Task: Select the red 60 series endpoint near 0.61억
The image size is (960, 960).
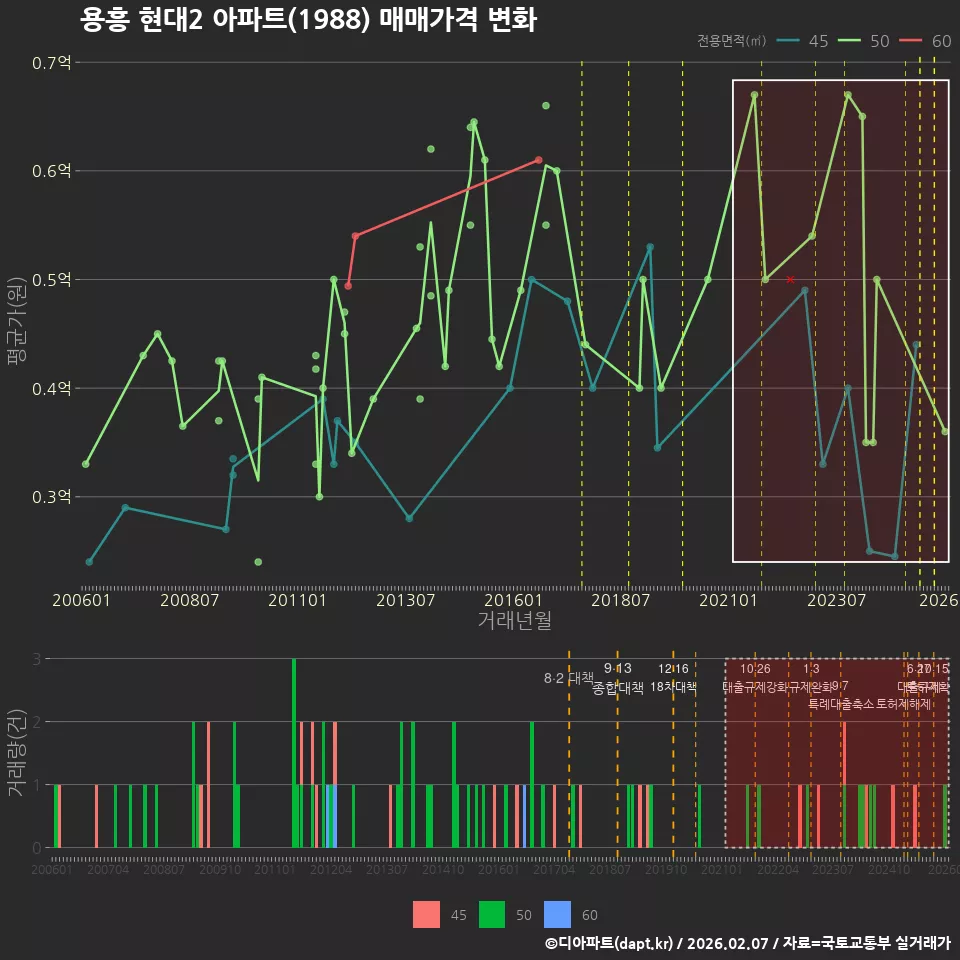Action: (539, 160)
